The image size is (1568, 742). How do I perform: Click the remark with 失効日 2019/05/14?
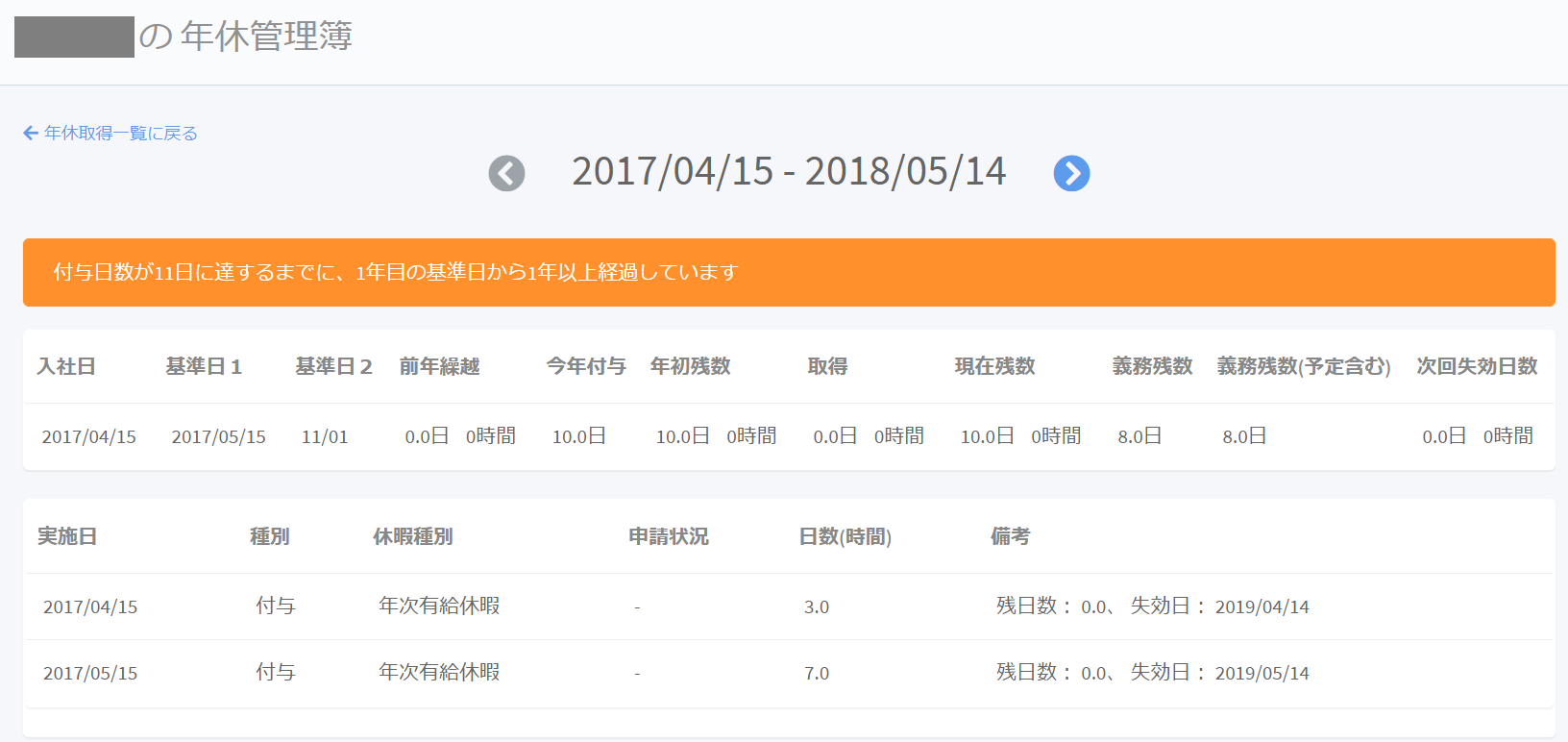click(x=1153, y=673)
